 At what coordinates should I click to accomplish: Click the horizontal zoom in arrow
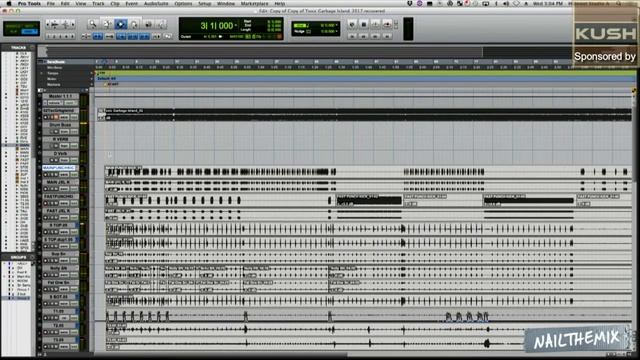[x=73, y=24]
